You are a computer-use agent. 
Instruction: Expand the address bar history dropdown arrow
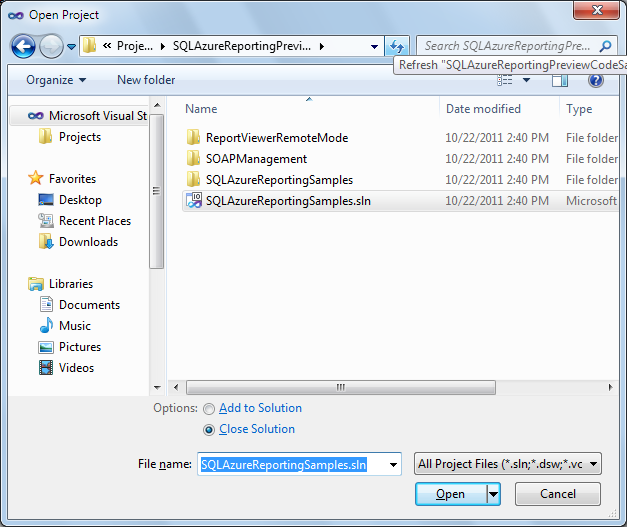(374, 47)
